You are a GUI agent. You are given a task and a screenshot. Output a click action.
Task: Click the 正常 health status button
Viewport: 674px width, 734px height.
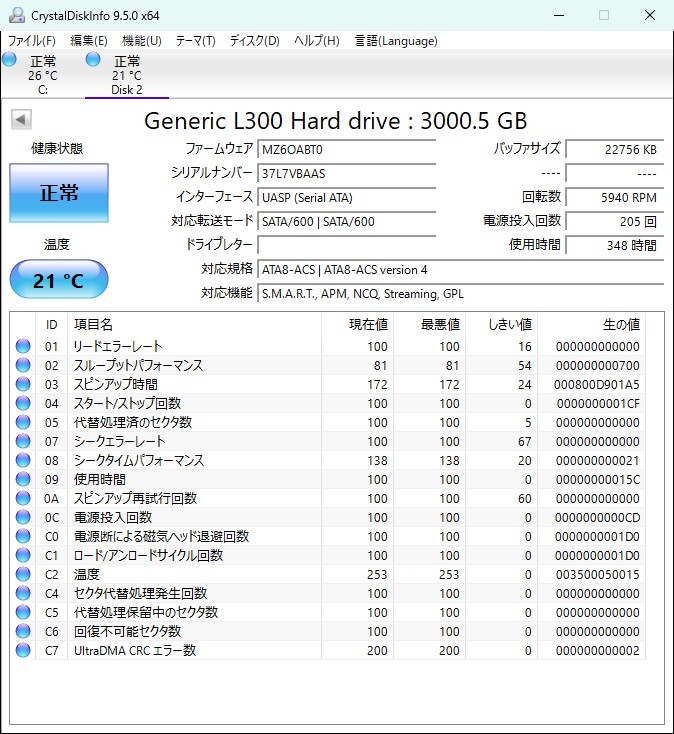tap(59, 193)
